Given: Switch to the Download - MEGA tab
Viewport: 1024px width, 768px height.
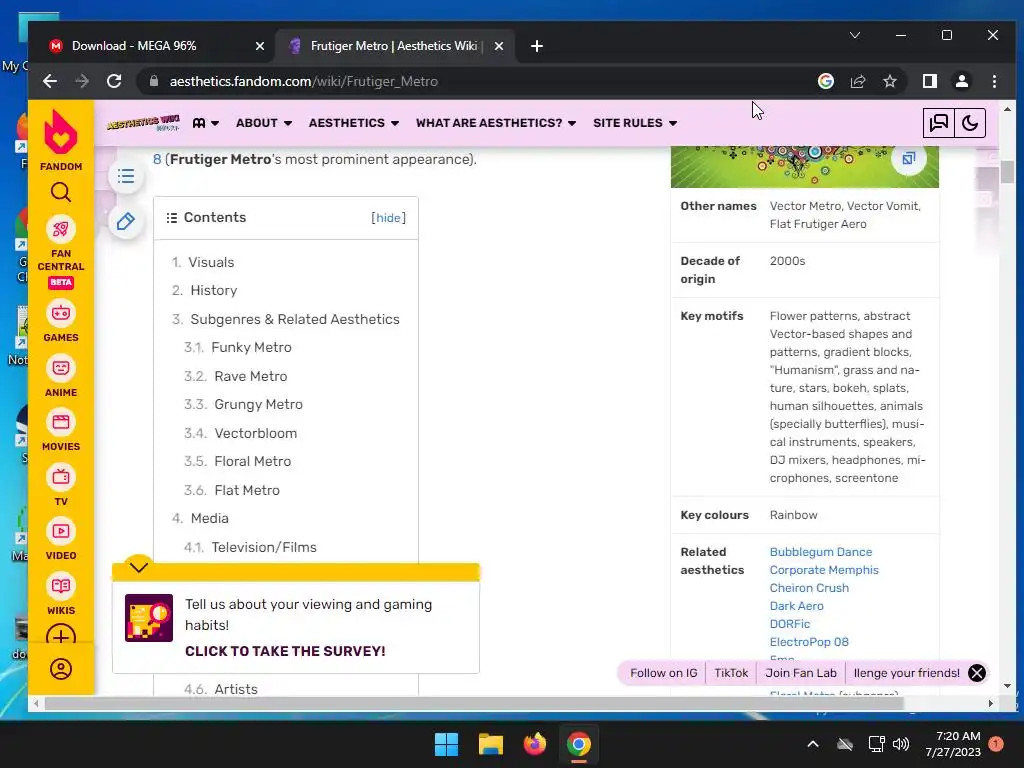Looking at the screenshot, I should [155, 46].
